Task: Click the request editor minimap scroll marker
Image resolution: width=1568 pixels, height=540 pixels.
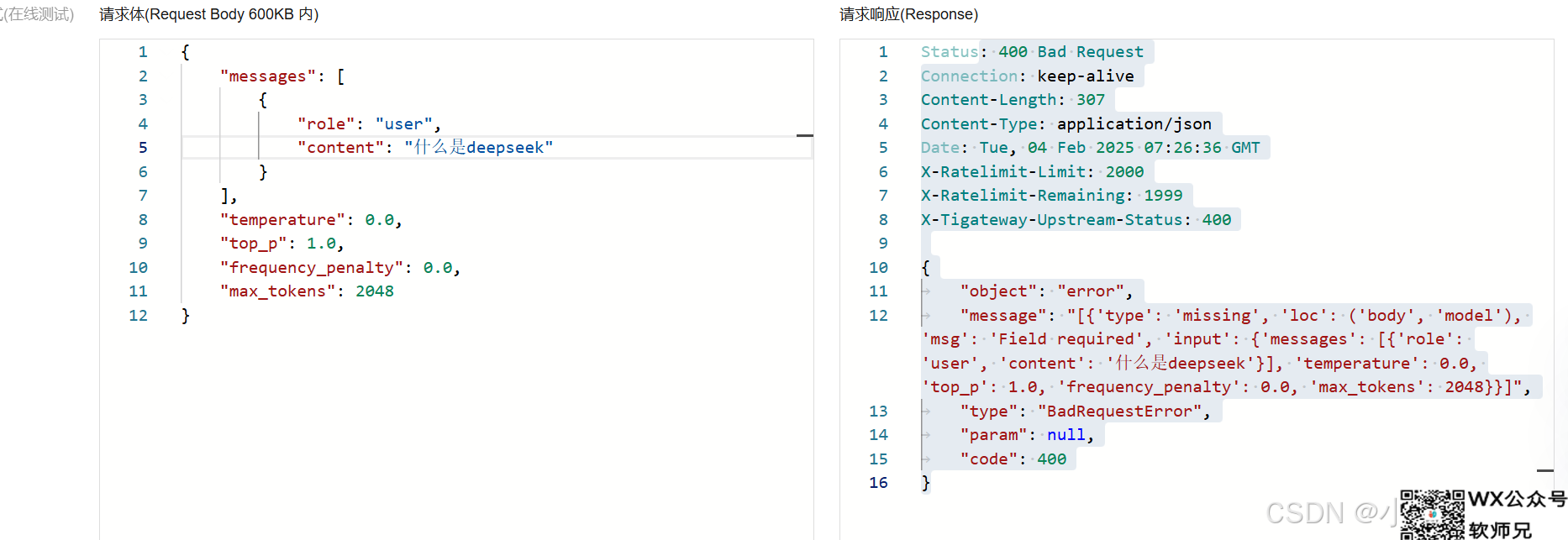Action: 805,135
